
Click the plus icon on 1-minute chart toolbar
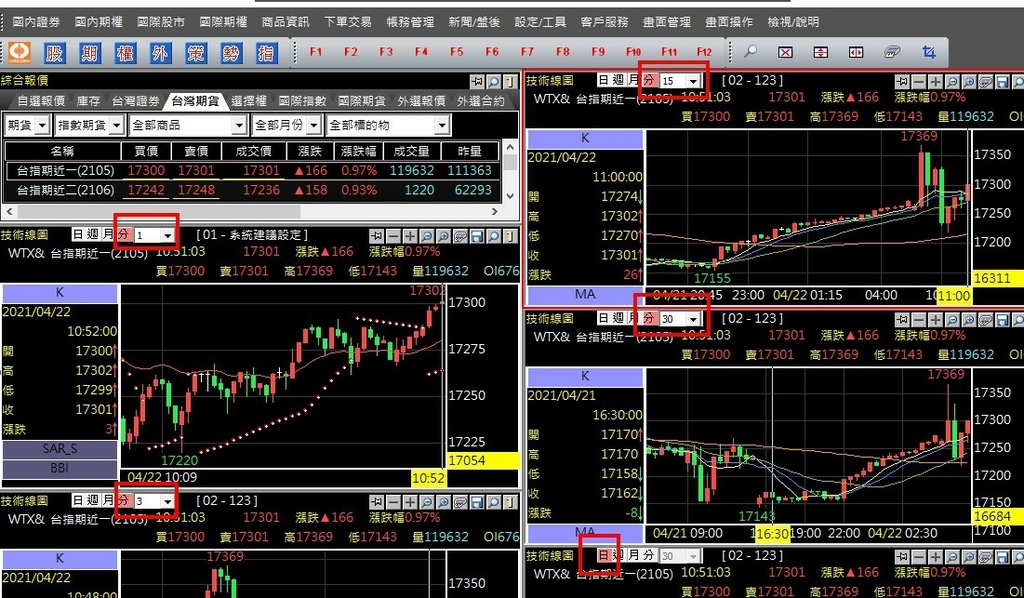point(410,236)
